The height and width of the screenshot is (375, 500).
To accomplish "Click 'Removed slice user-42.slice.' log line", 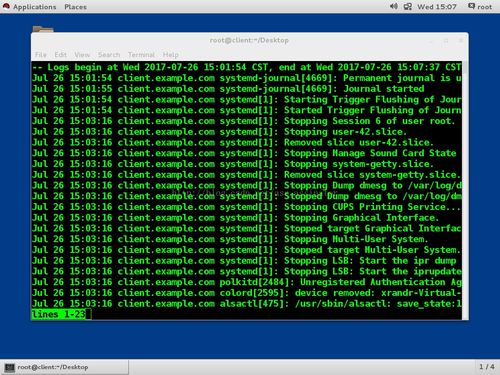I will (x=233, y=142).
